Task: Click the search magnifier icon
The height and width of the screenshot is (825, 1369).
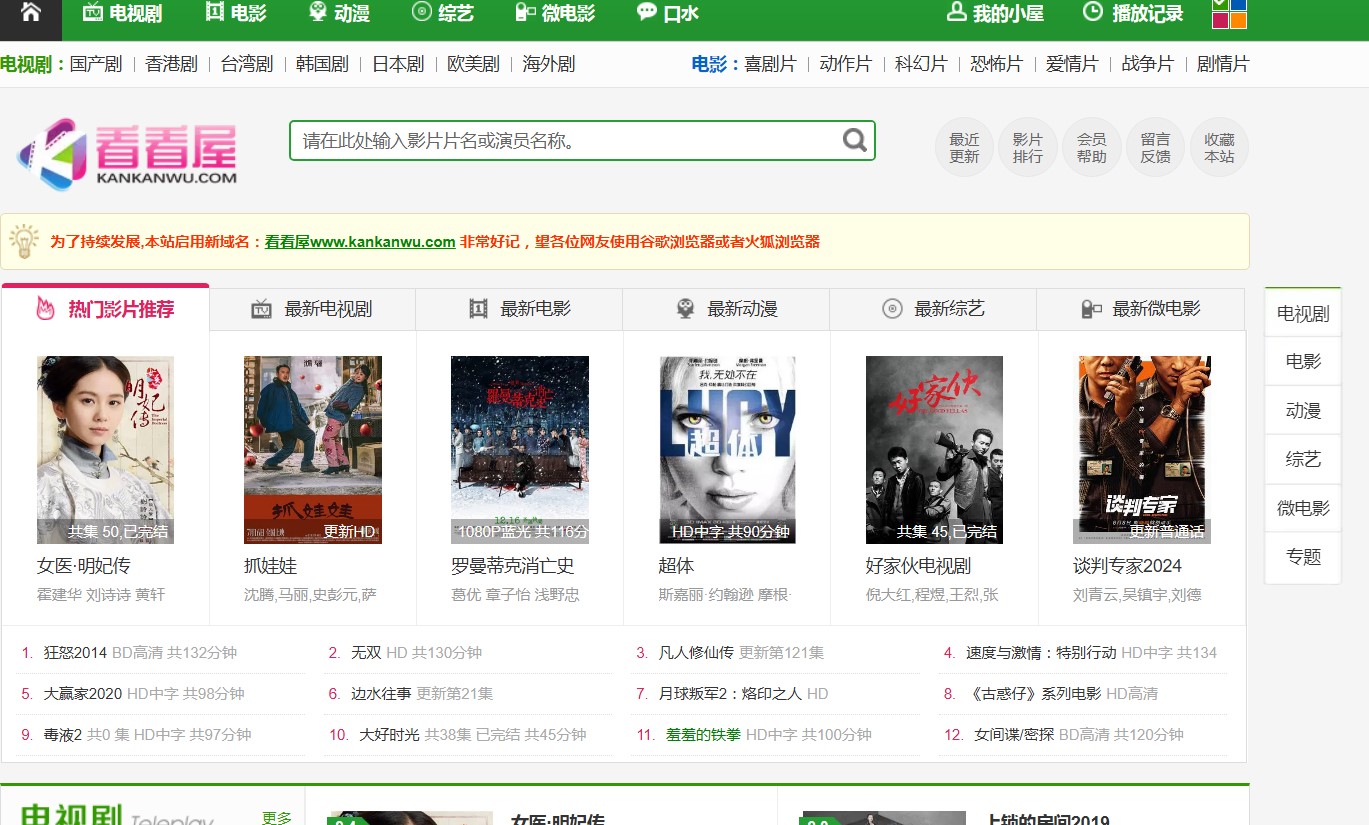Action: (x=854, y=140)
